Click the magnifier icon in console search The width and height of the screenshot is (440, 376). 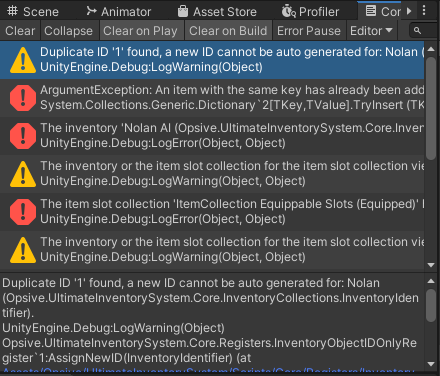417,31
